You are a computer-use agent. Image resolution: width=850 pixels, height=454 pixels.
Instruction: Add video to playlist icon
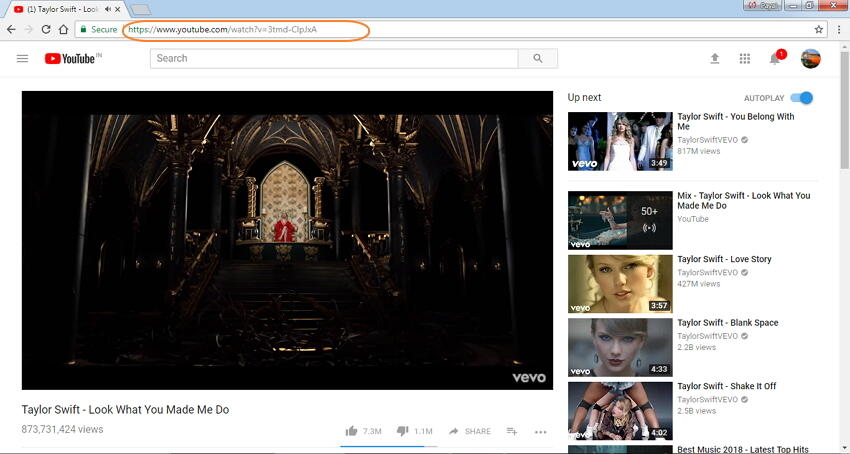click(x=512, y=431)
